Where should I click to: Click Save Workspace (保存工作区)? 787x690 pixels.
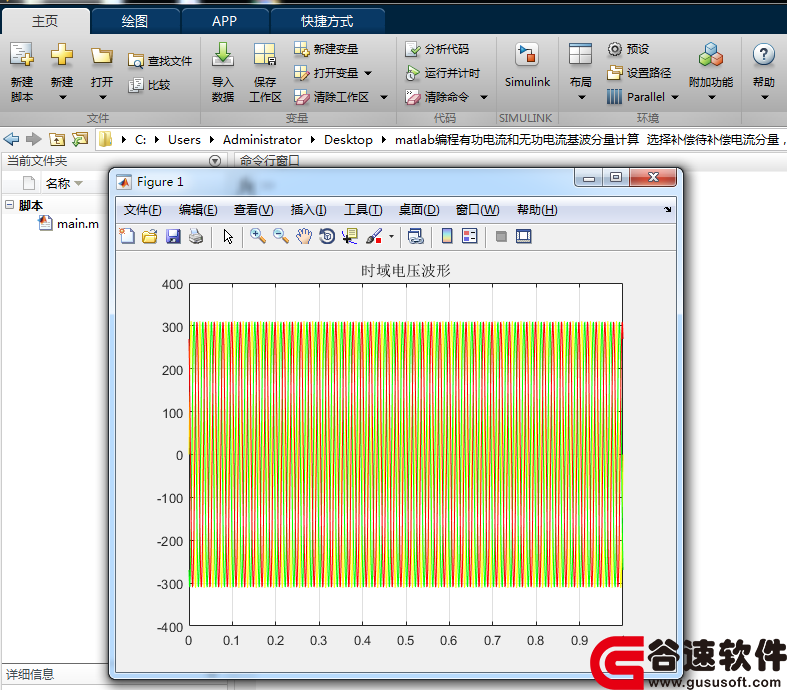(265, 72)
